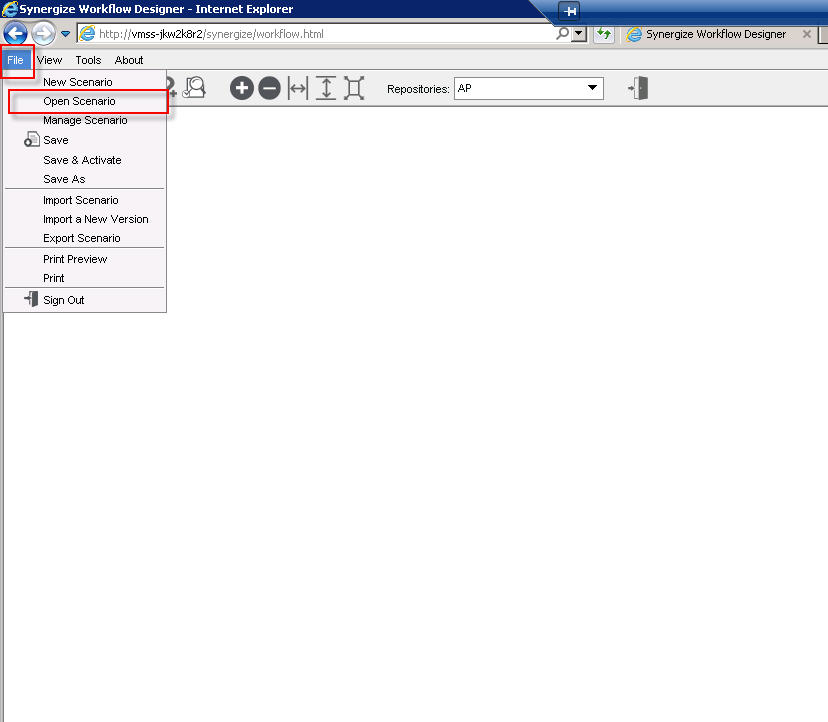The image size is (828, 722).
Task: Click the pin icon in title bar
Action: pos(569,11)
